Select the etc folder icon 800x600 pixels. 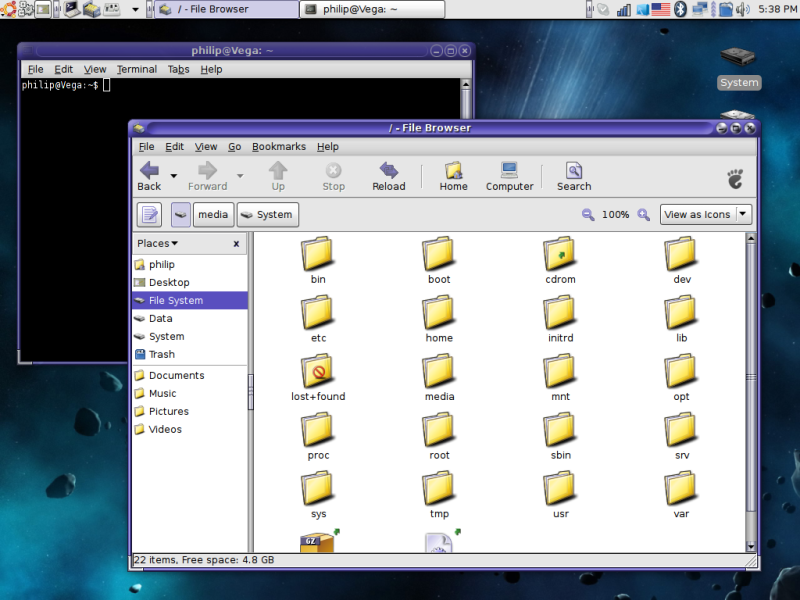pos(317,312)
